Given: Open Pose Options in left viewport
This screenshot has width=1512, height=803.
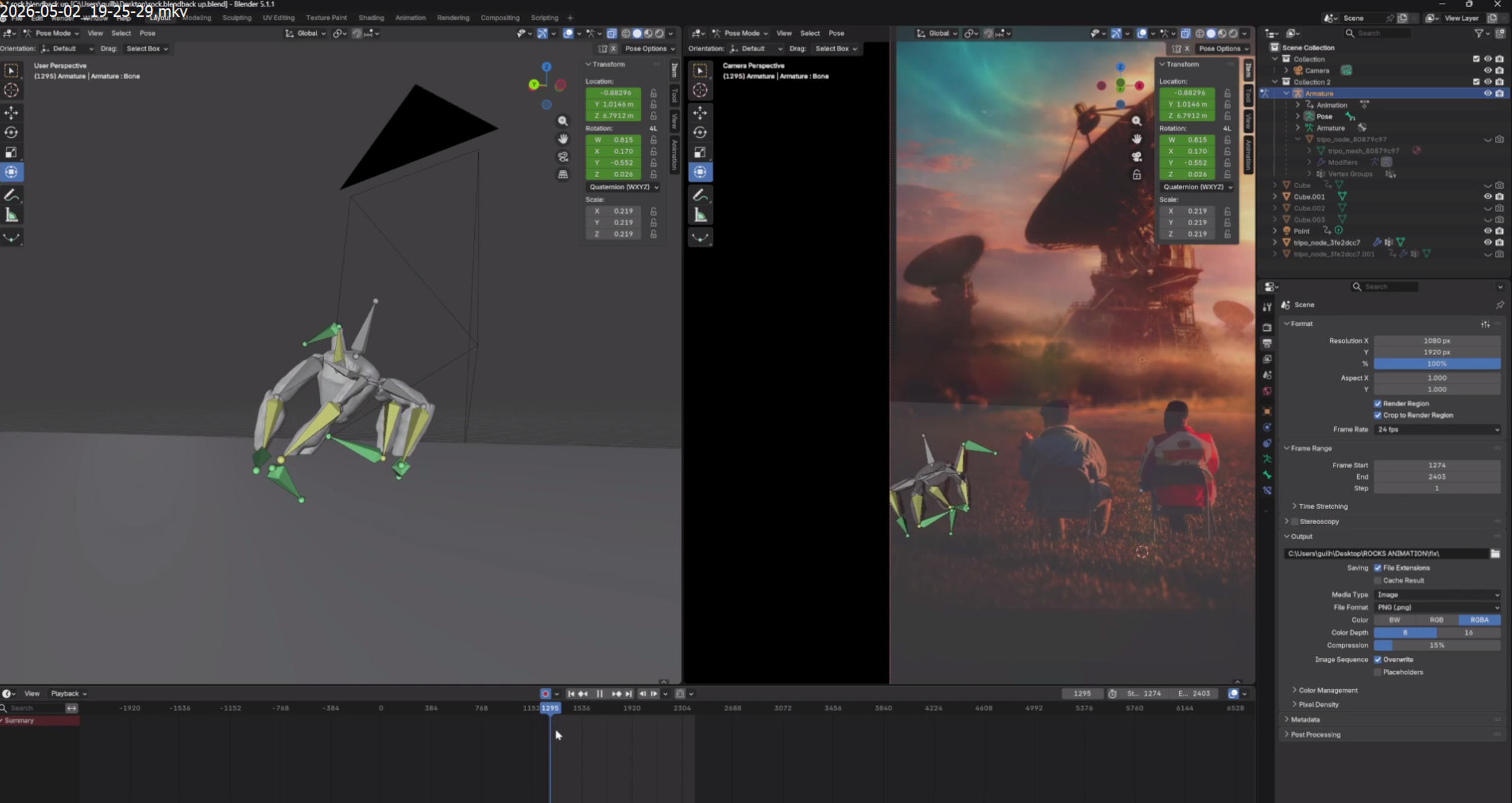Looking at the screenshot, I should click(x=650, y=48).
